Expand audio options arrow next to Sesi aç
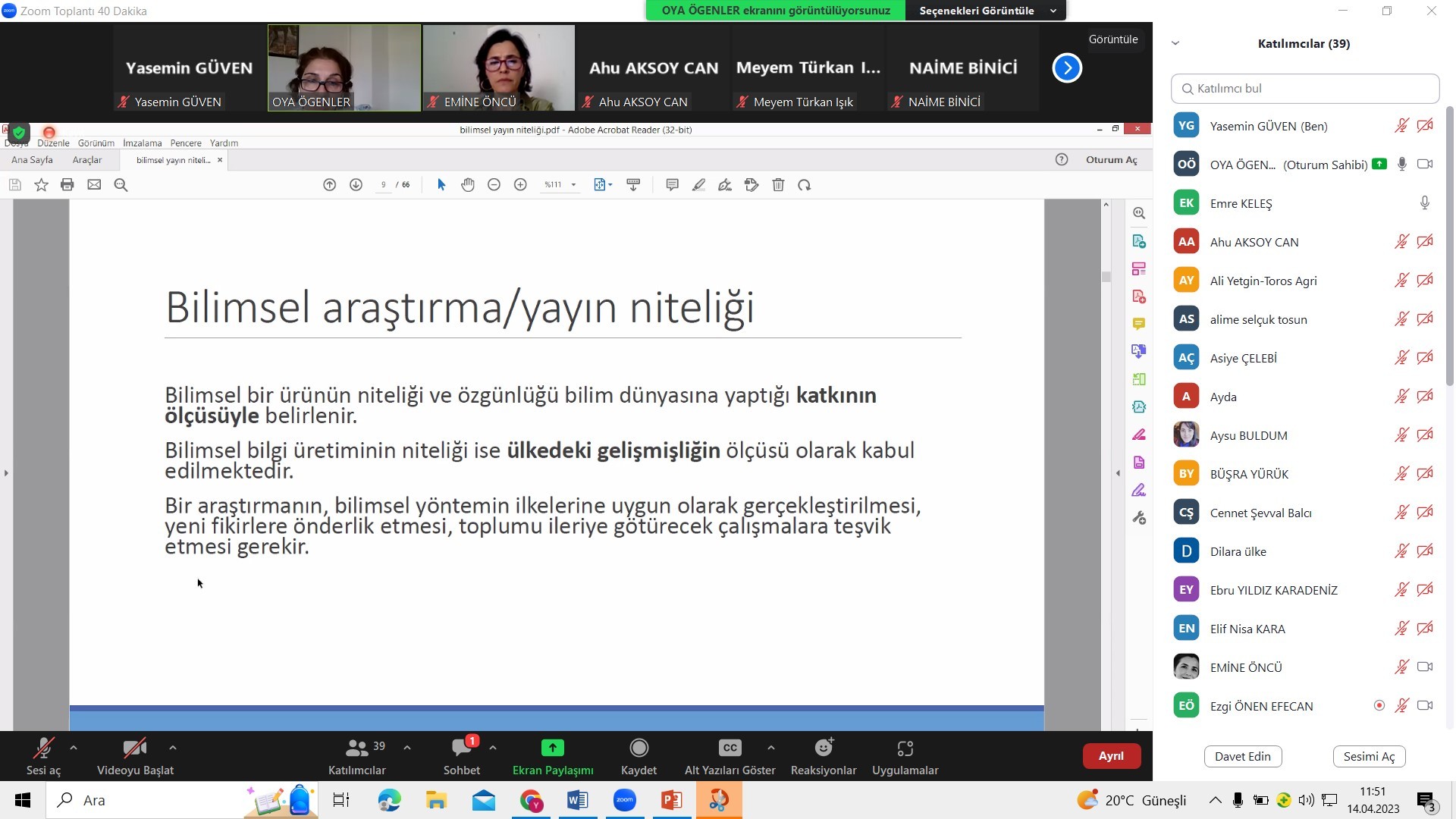Viewport: 1456px width, 819px height. tap(74, 748)
